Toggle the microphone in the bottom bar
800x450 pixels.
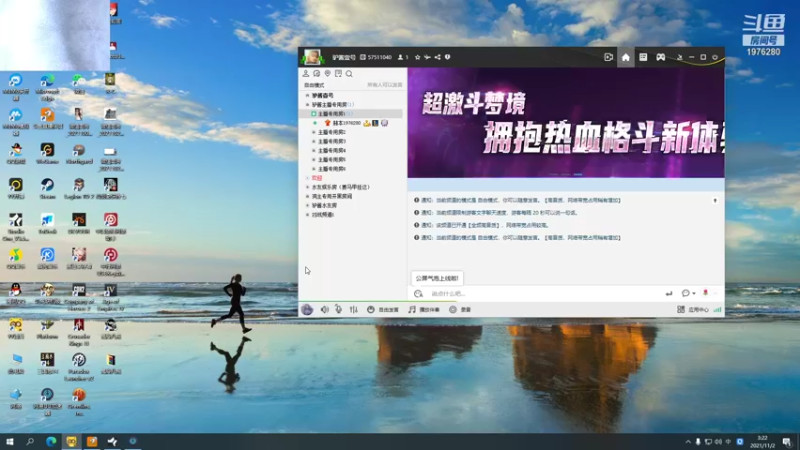[x=338, y=309]
